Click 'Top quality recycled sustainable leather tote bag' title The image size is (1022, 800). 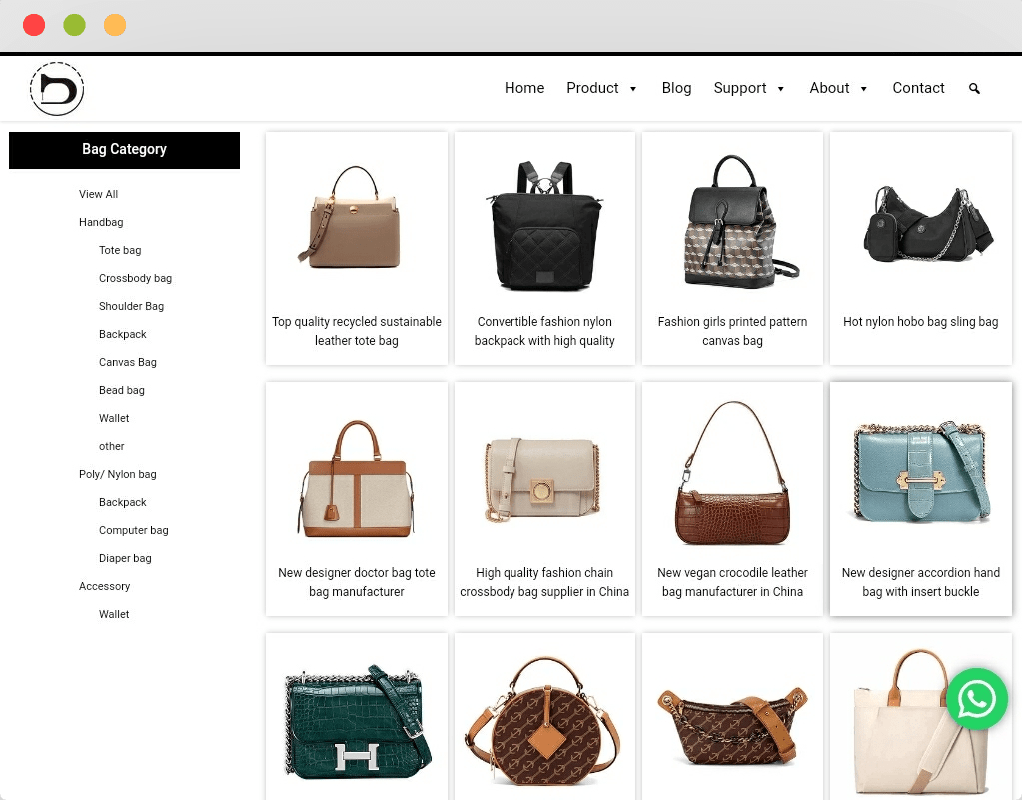coord(357,331)
